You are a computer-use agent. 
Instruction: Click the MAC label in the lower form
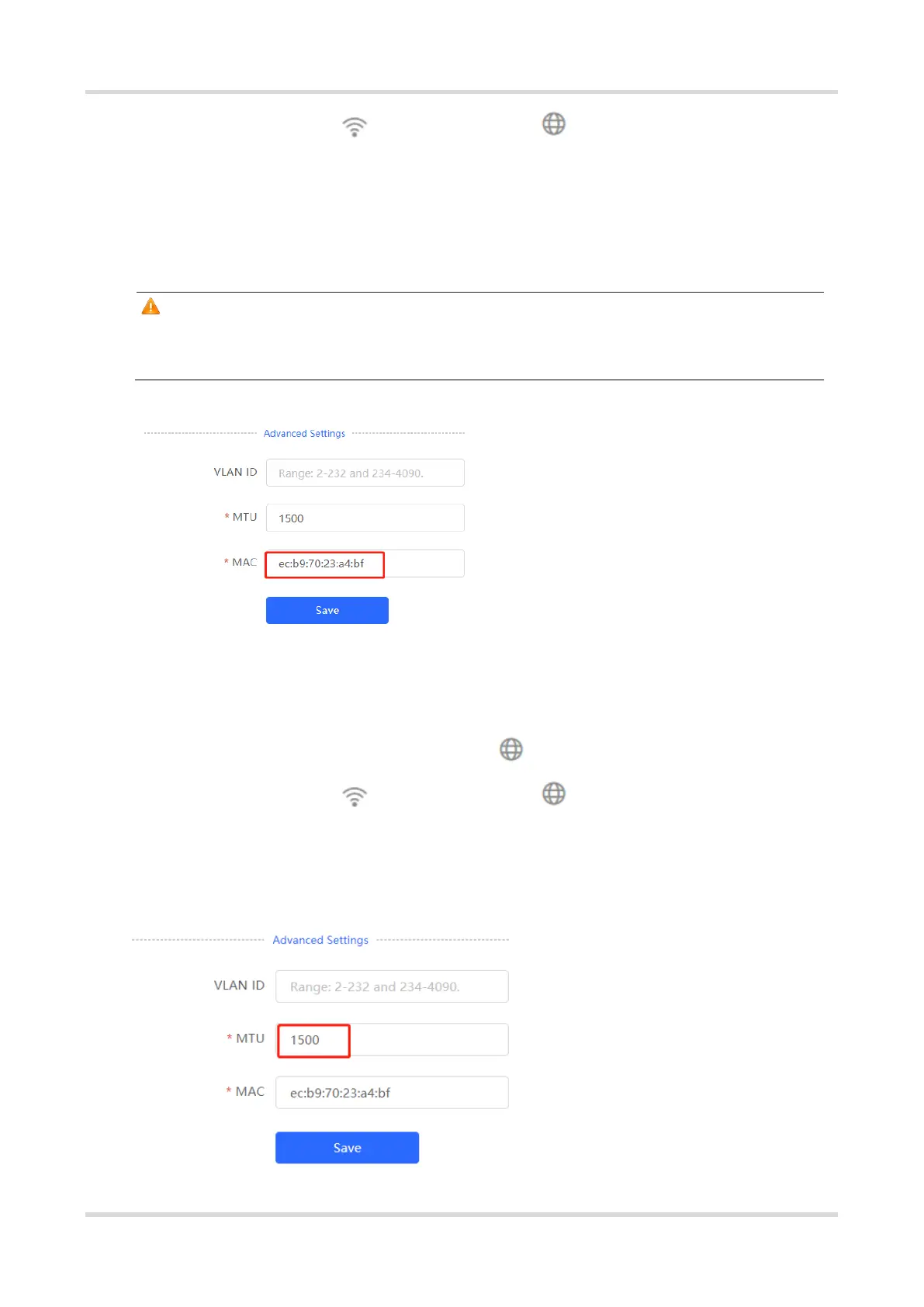[250, 1091]
